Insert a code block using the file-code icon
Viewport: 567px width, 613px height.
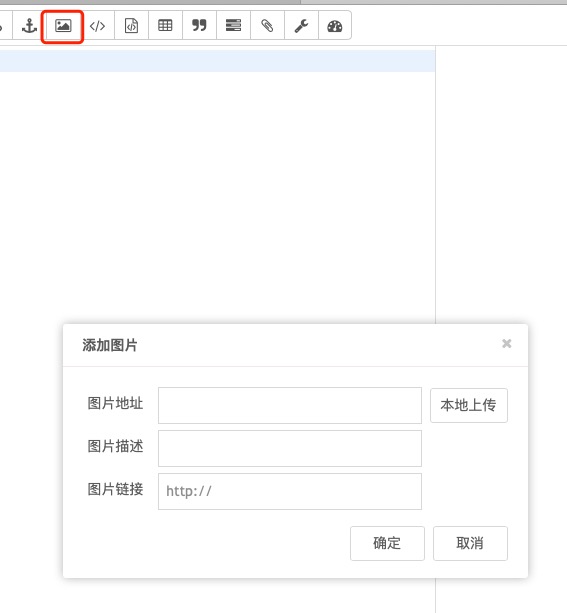click(131, 26)
